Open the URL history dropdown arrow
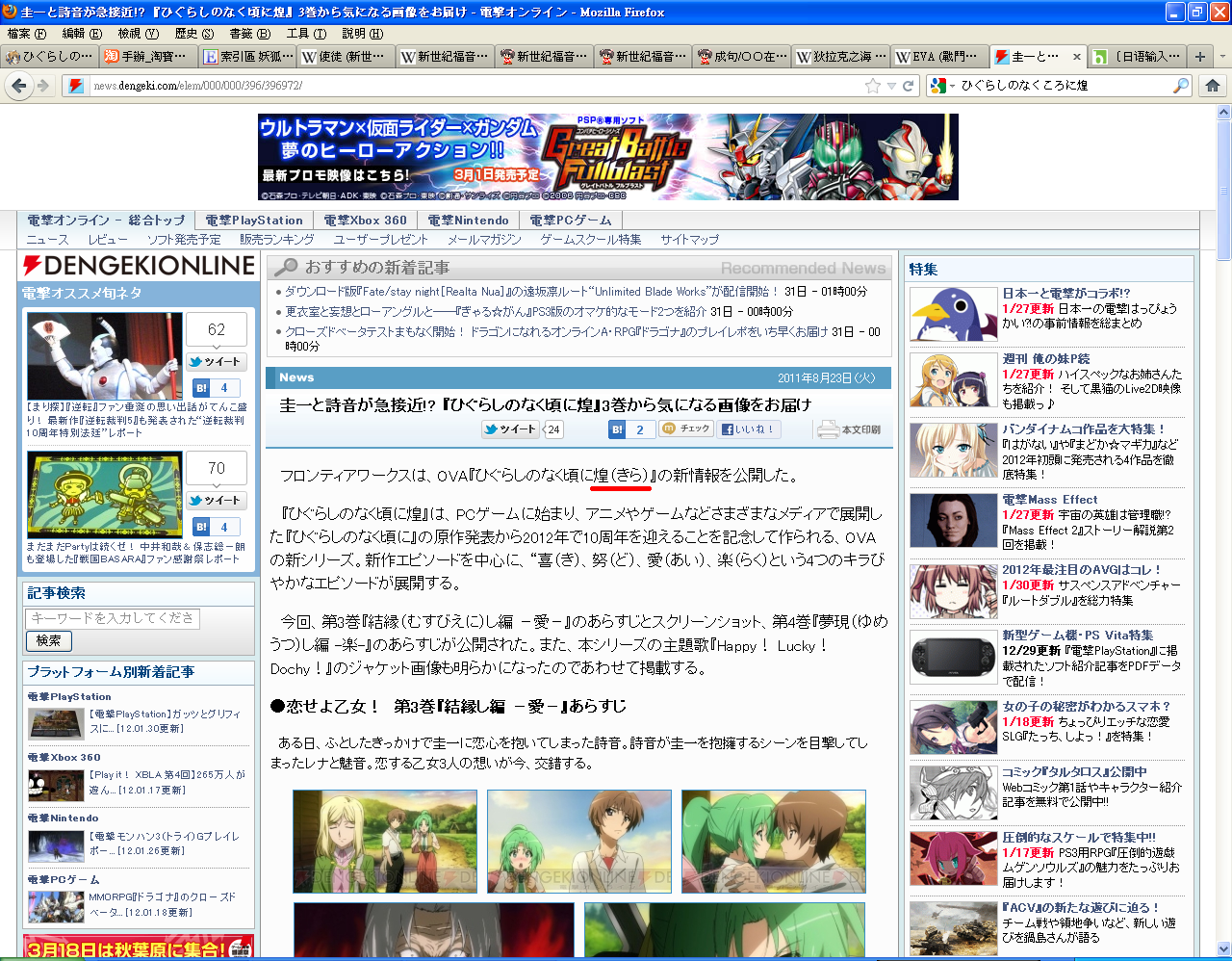Image resolution: width=1232 pixels, height=961 pixels. click(x=890, y=86)
